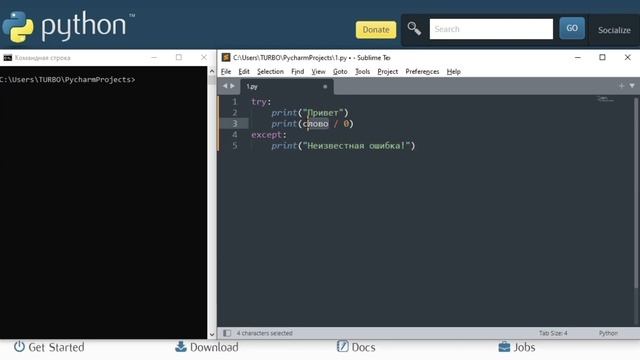The height and width of the screenshot is (360, 640).
Task: Open the Project menu
Action: pyautogui.click(x=387, y=71)
